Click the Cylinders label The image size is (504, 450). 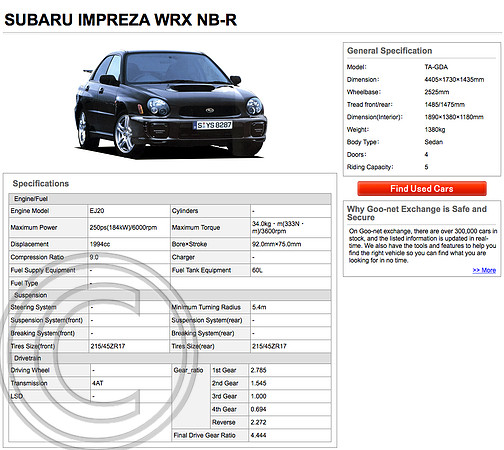185,211
